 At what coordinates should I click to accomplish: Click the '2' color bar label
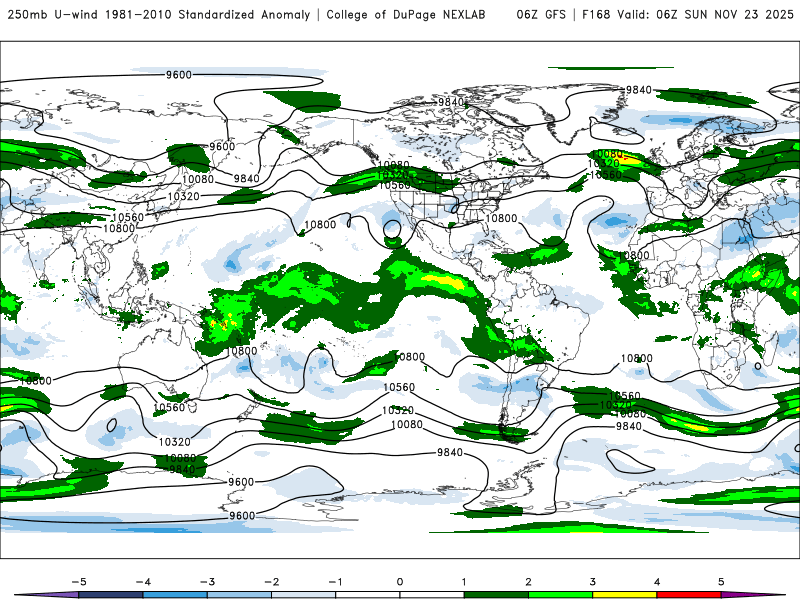[x=529, y=582]
